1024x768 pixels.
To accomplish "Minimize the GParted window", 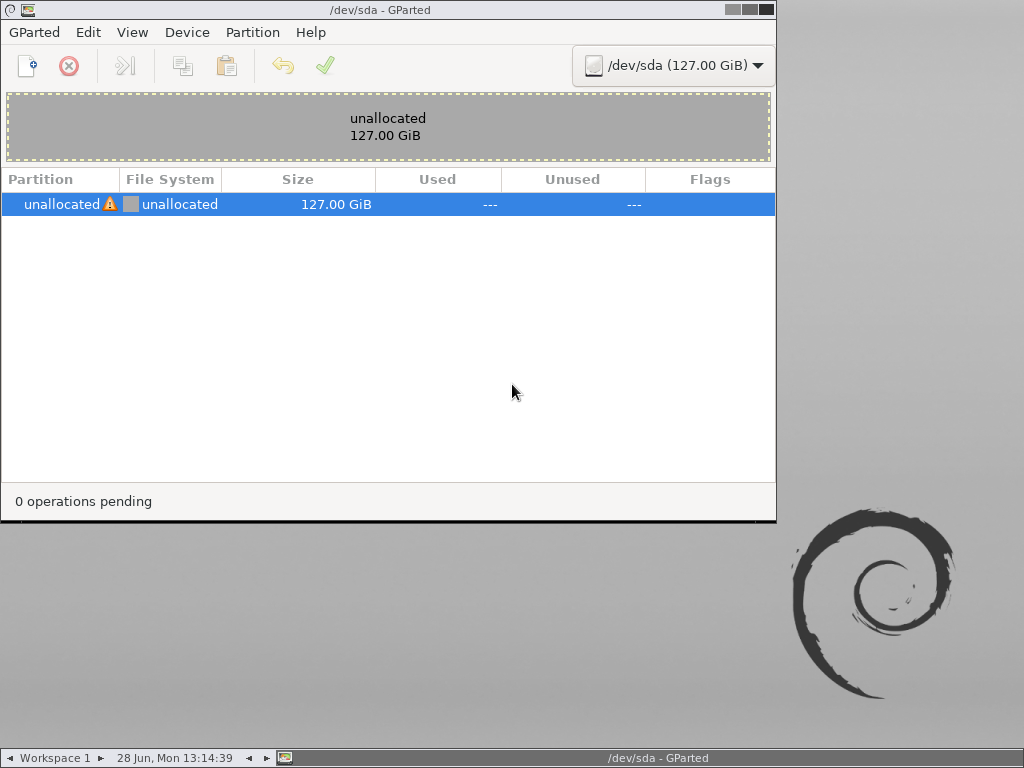I will 733,10.
